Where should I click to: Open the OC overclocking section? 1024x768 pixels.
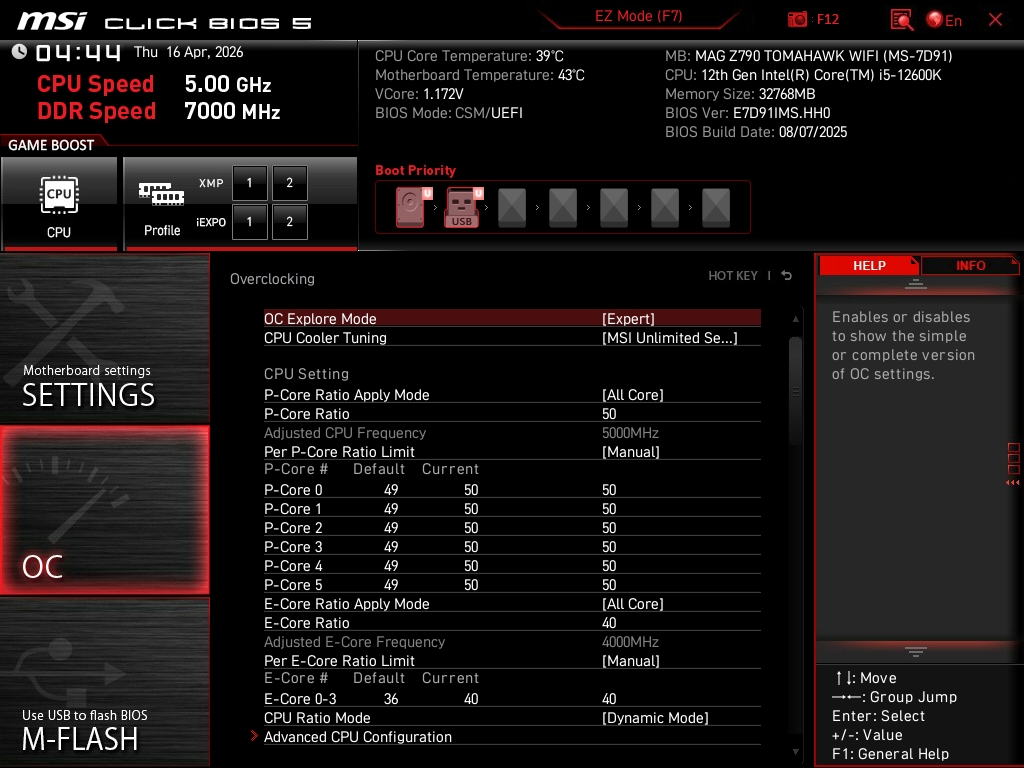click(104, 510)
